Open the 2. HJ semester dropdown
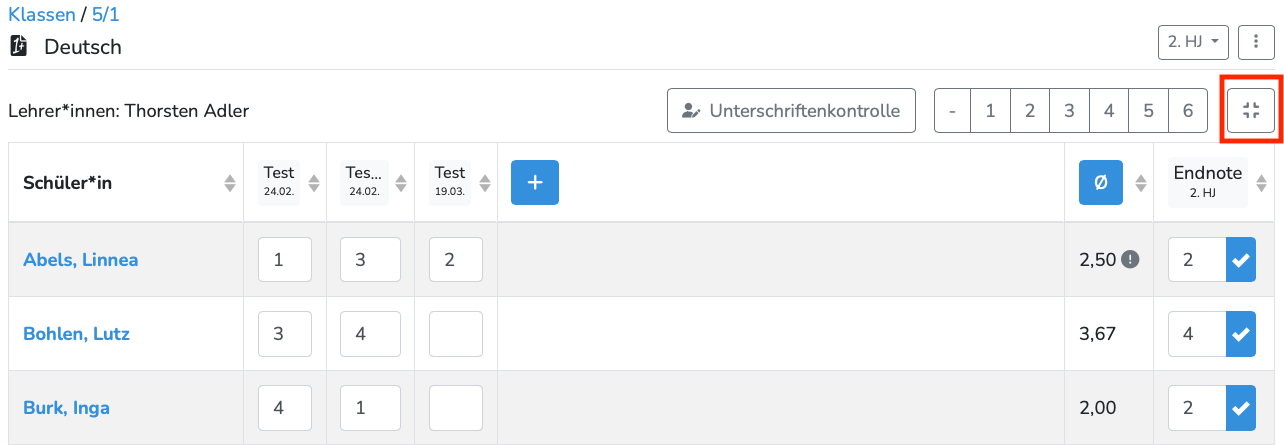 1192,42
